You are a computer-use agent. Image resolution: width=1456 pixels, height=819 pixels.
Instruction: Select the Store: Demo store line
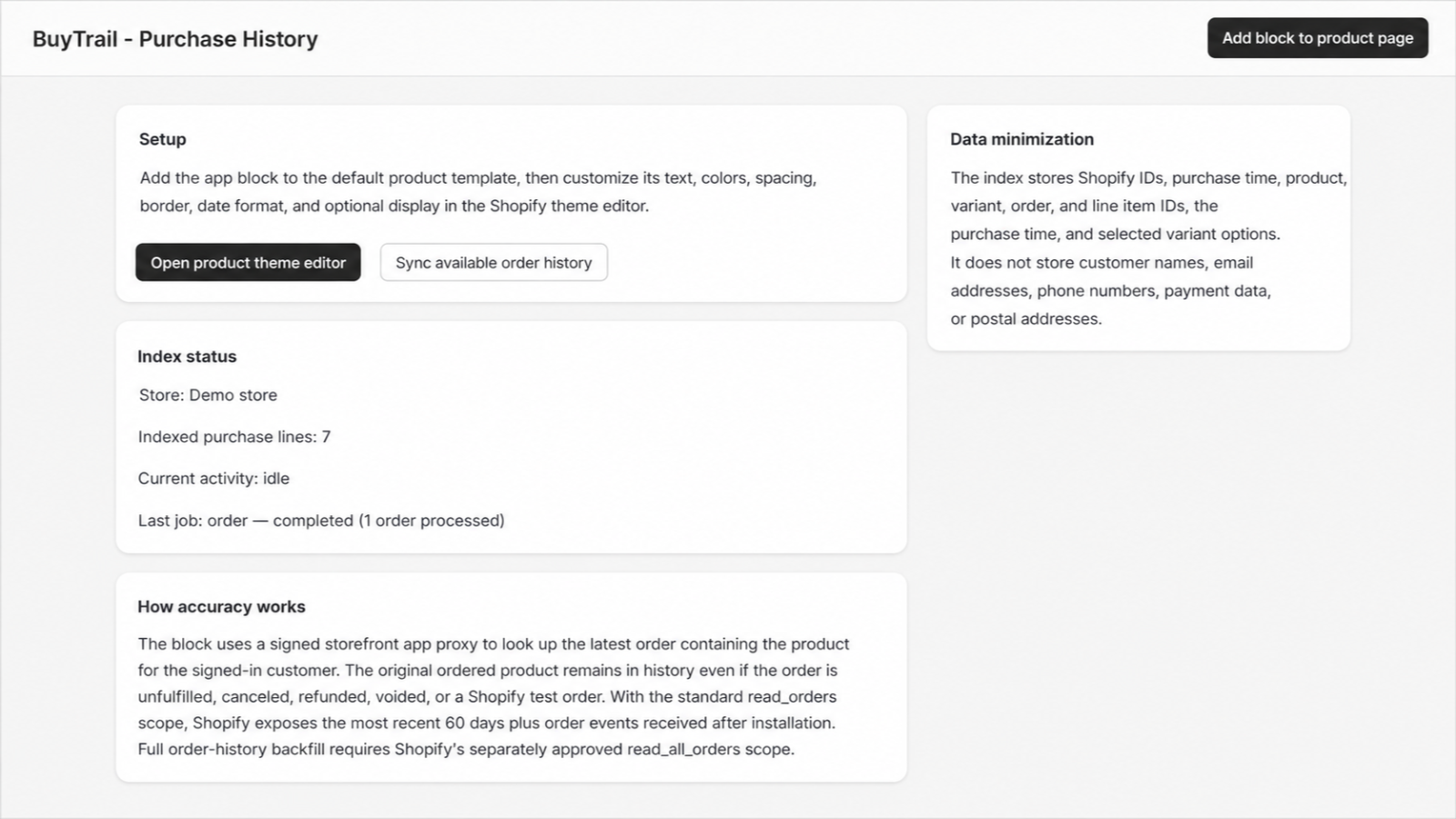coord(207,395)
